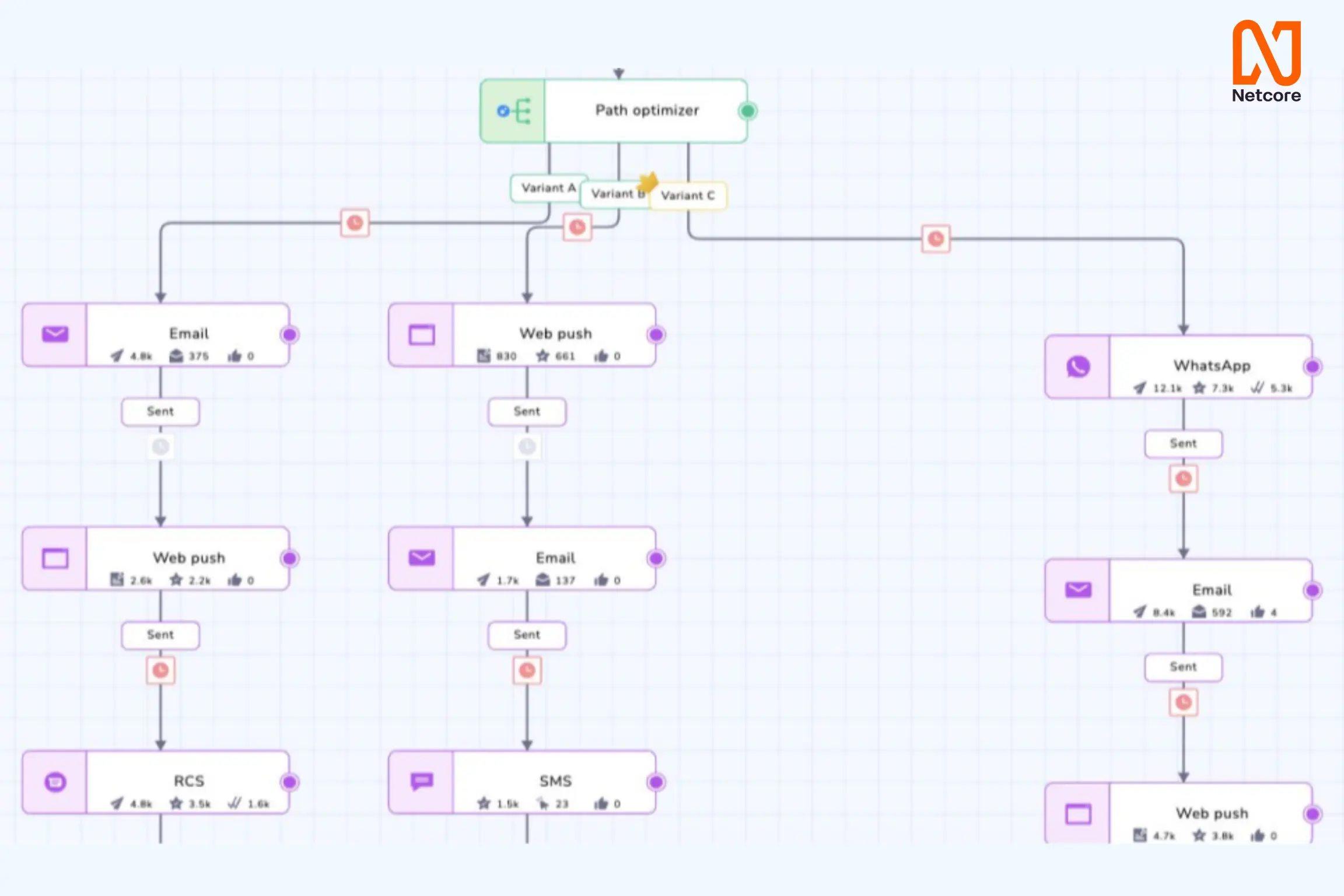Click the '137' opens value in Email
This screenshot has height=896, width=1344.
pyautogui.click(x=565, y=580)
